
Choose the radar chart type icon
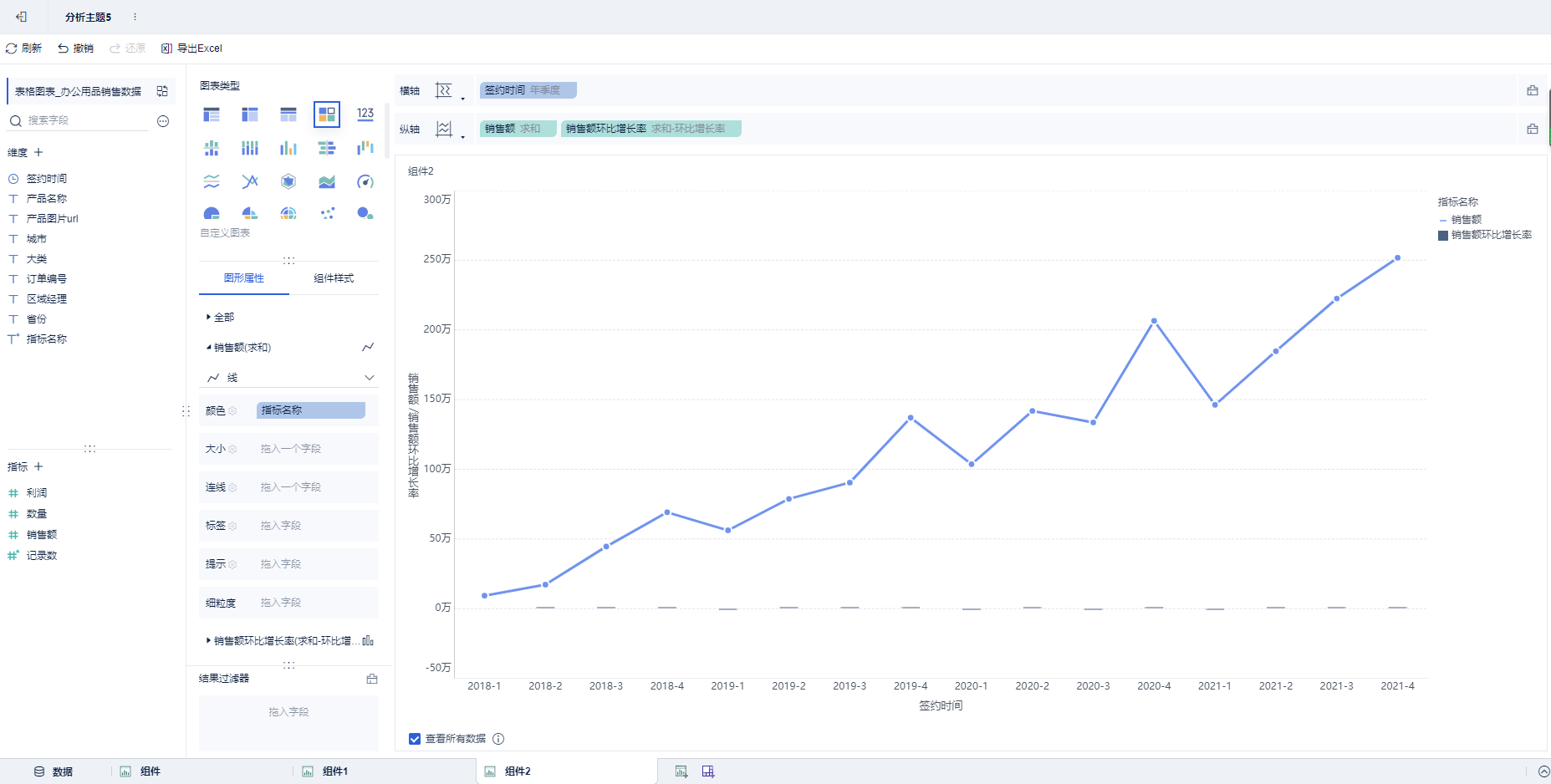click(288, 181)
